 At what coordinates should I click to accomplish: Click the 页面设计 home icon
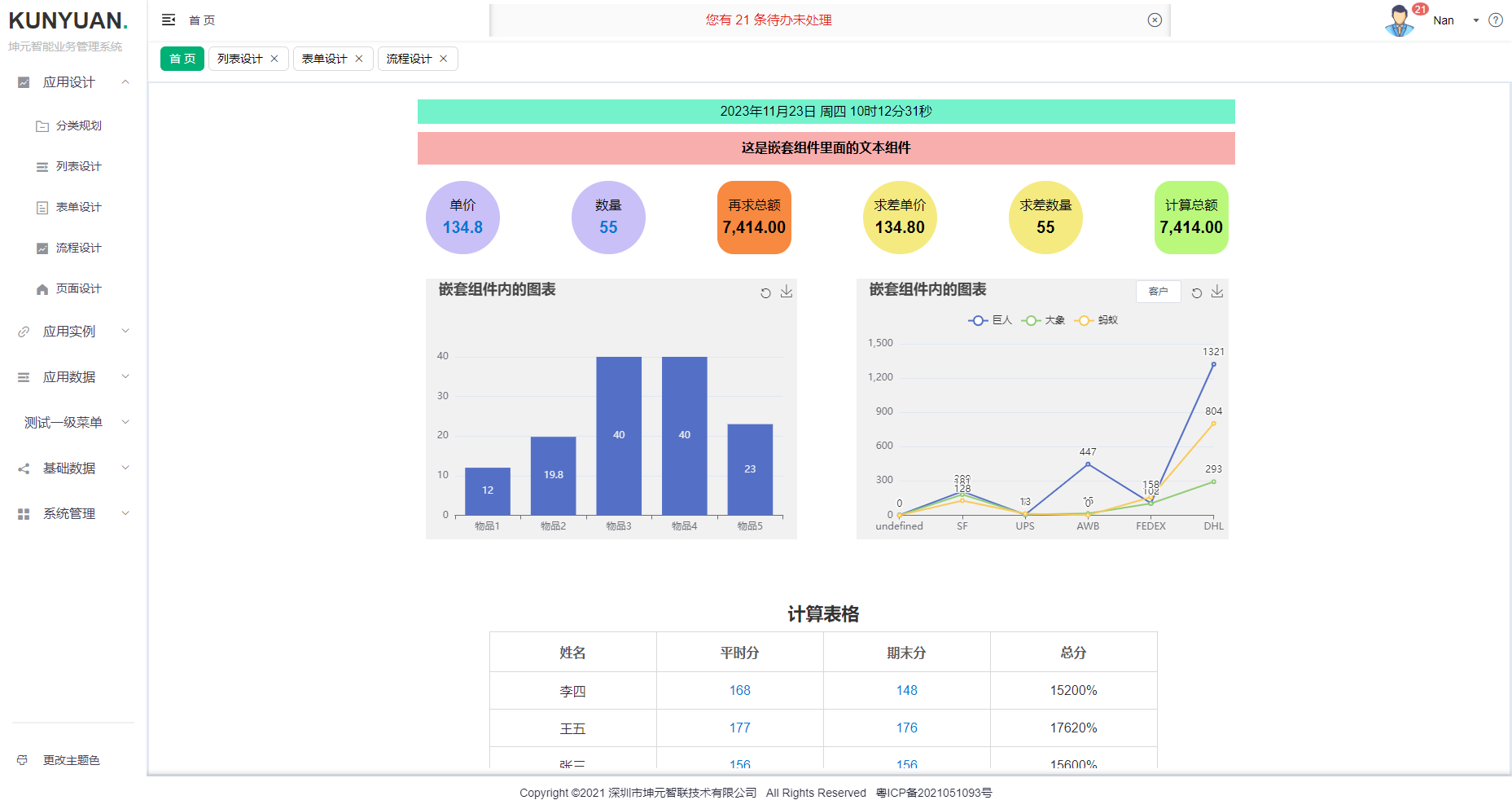[x=42, y=289]
